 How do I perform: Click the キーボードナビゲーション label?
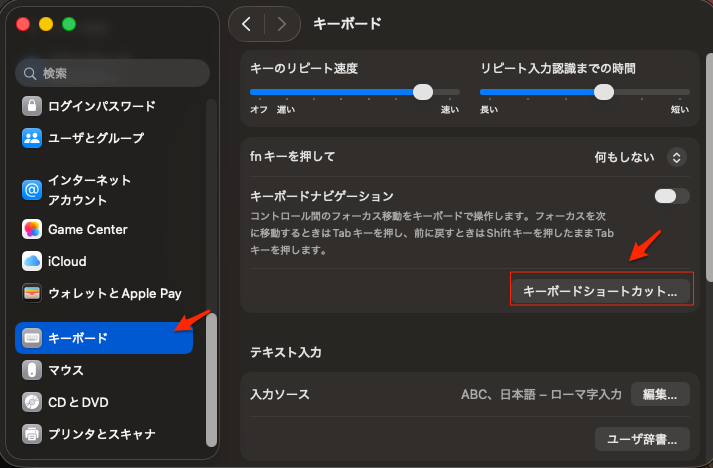(x=322, y=196)
